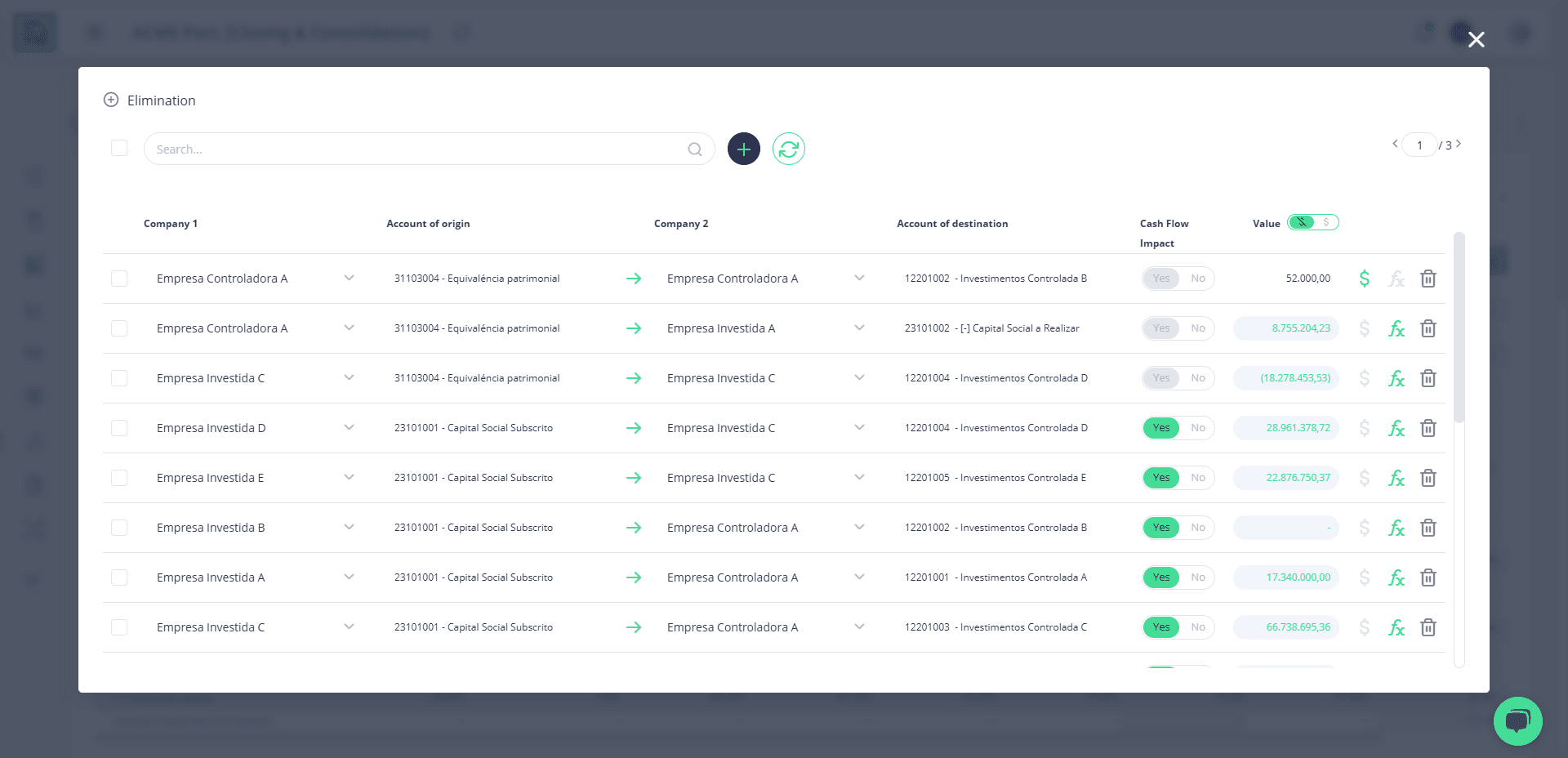Click the chat support bubble icon
The image size is (1568, 758).
pos(1517,720)
